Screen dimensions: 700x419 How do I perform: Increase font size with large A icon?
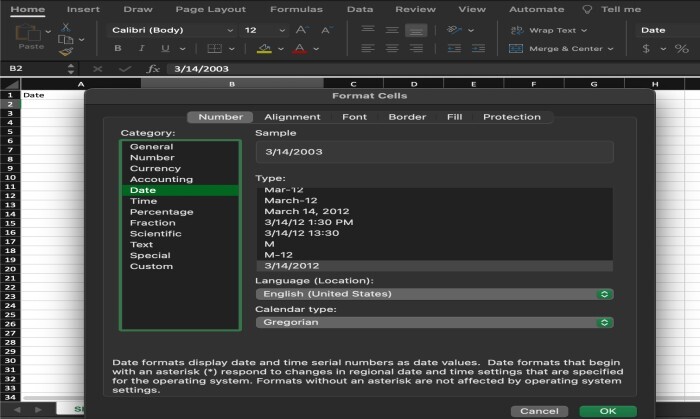pos(302,30)
